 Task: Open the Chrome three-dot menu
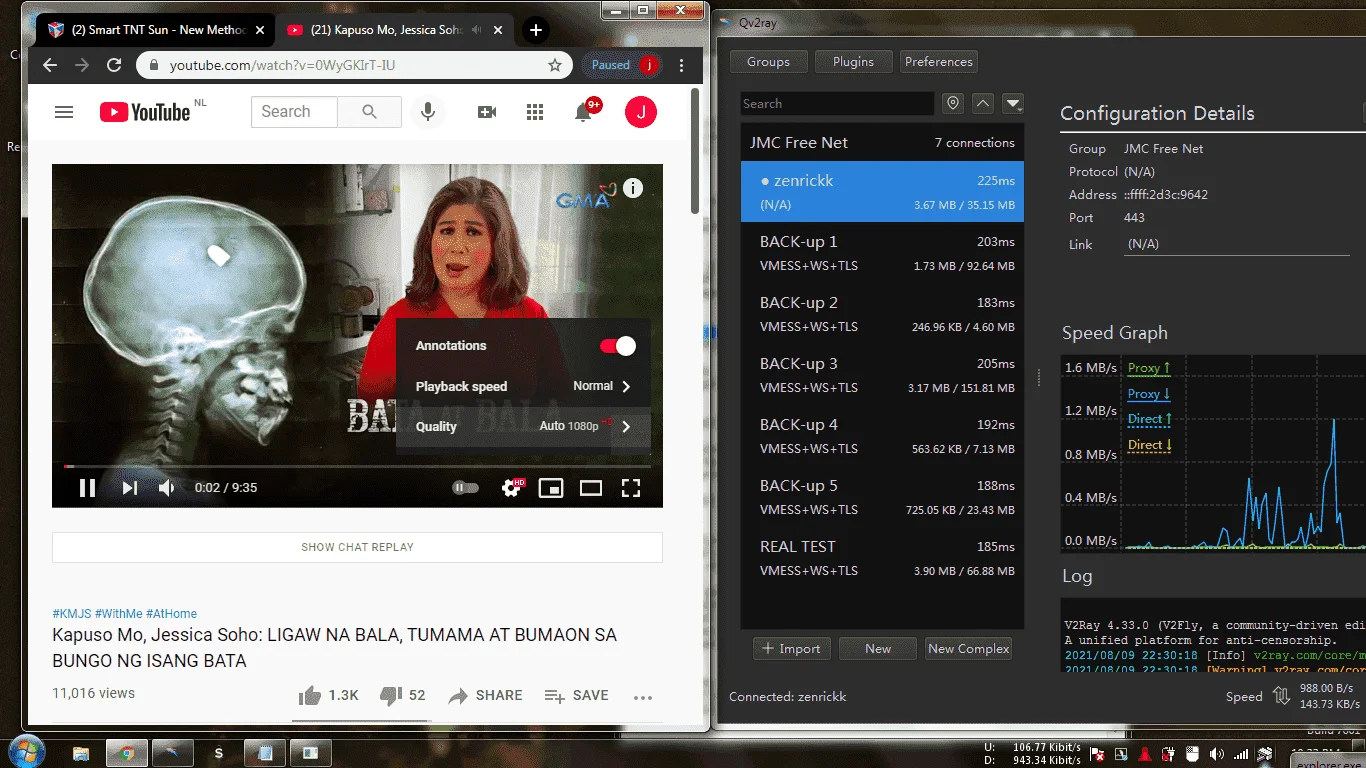[x=682, y=65]
